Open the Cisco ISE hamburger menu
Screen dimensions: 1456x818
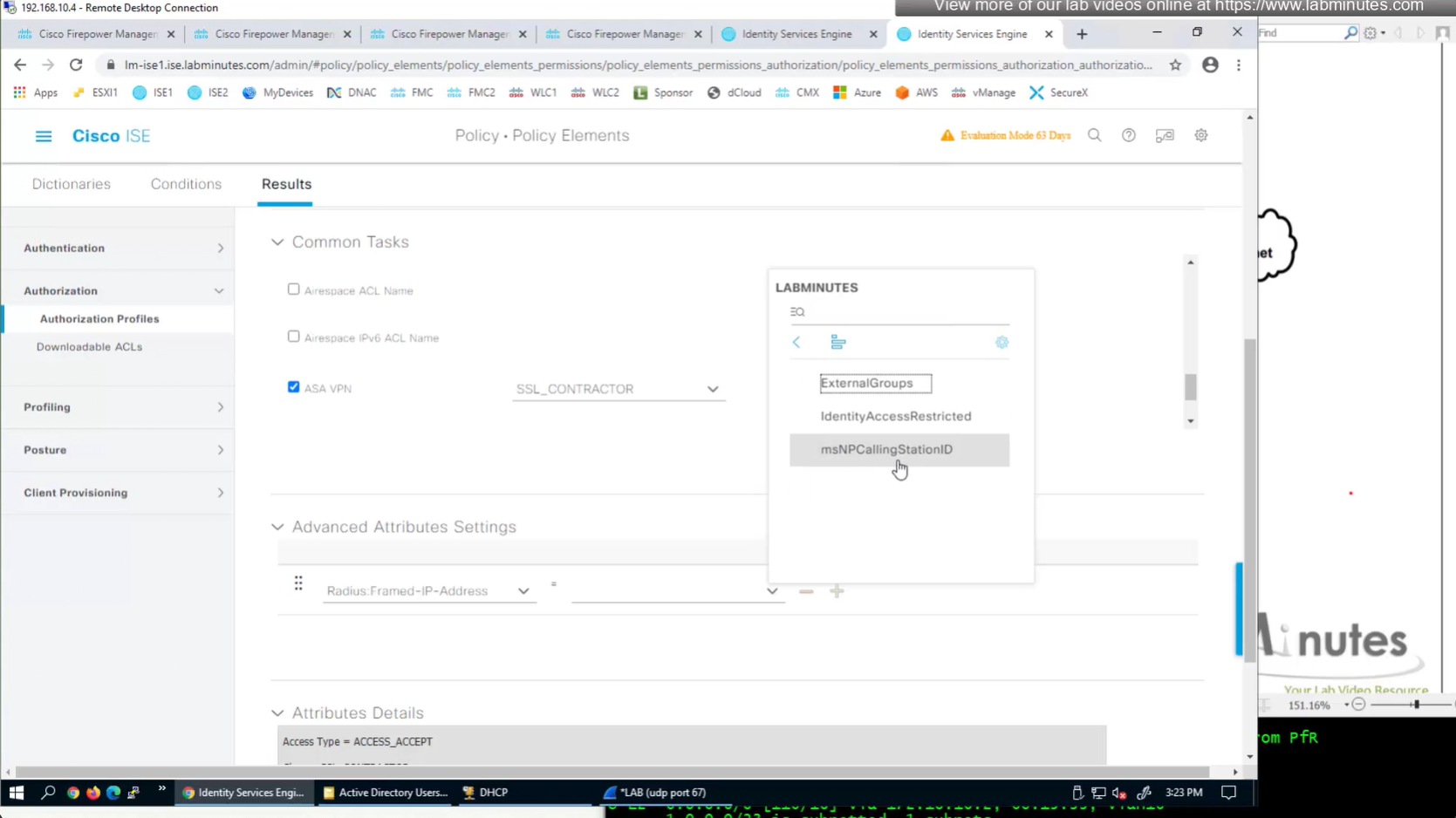click(x=43, y=136)
